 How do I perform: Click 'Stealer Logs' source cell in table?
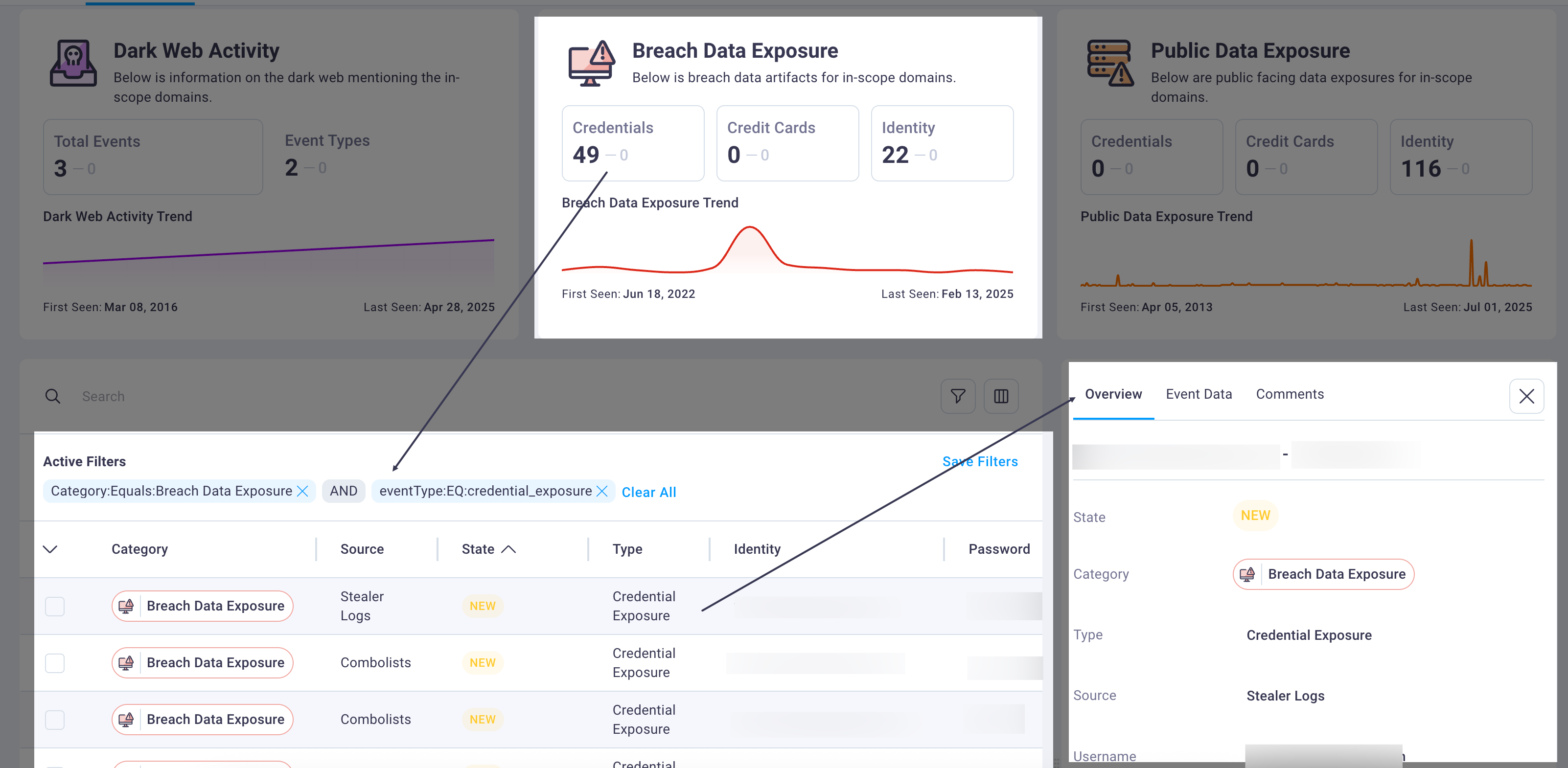(x=362, y=606)
